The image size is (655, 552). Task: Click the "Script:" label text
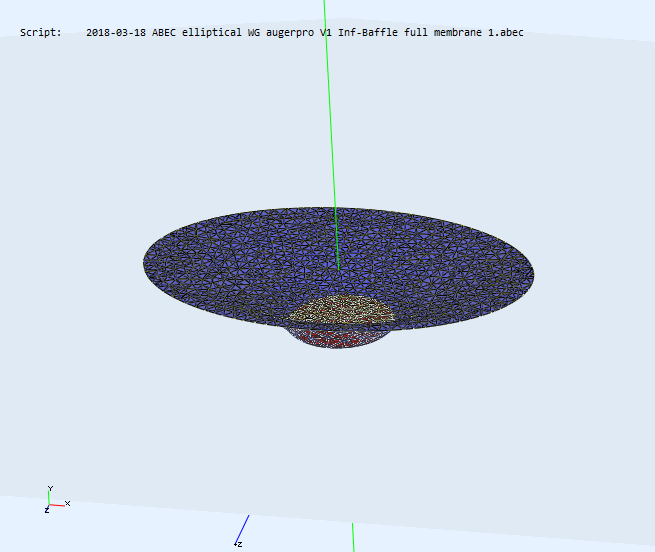[40, 33]
